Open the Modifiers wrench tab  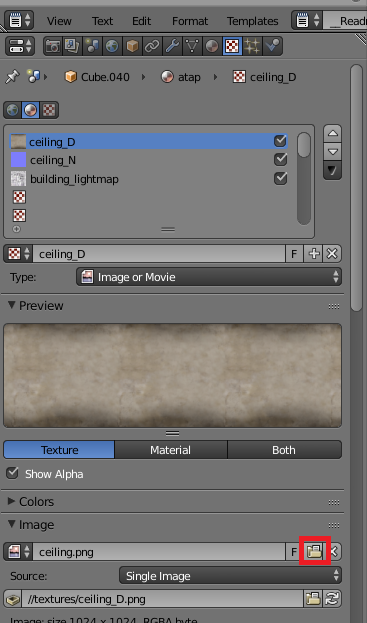click(172, 46)
